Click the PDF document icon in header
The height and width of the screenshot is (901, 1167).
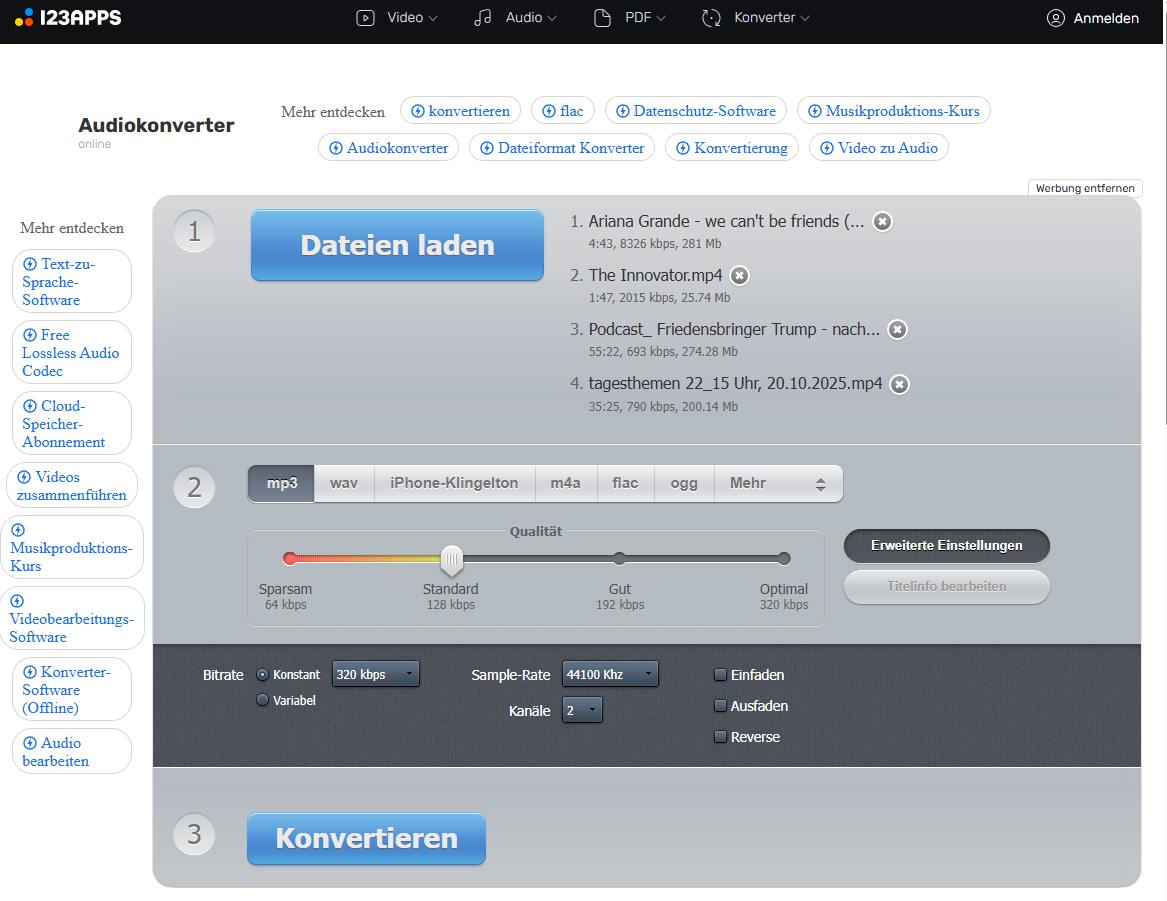pos(602,18)
